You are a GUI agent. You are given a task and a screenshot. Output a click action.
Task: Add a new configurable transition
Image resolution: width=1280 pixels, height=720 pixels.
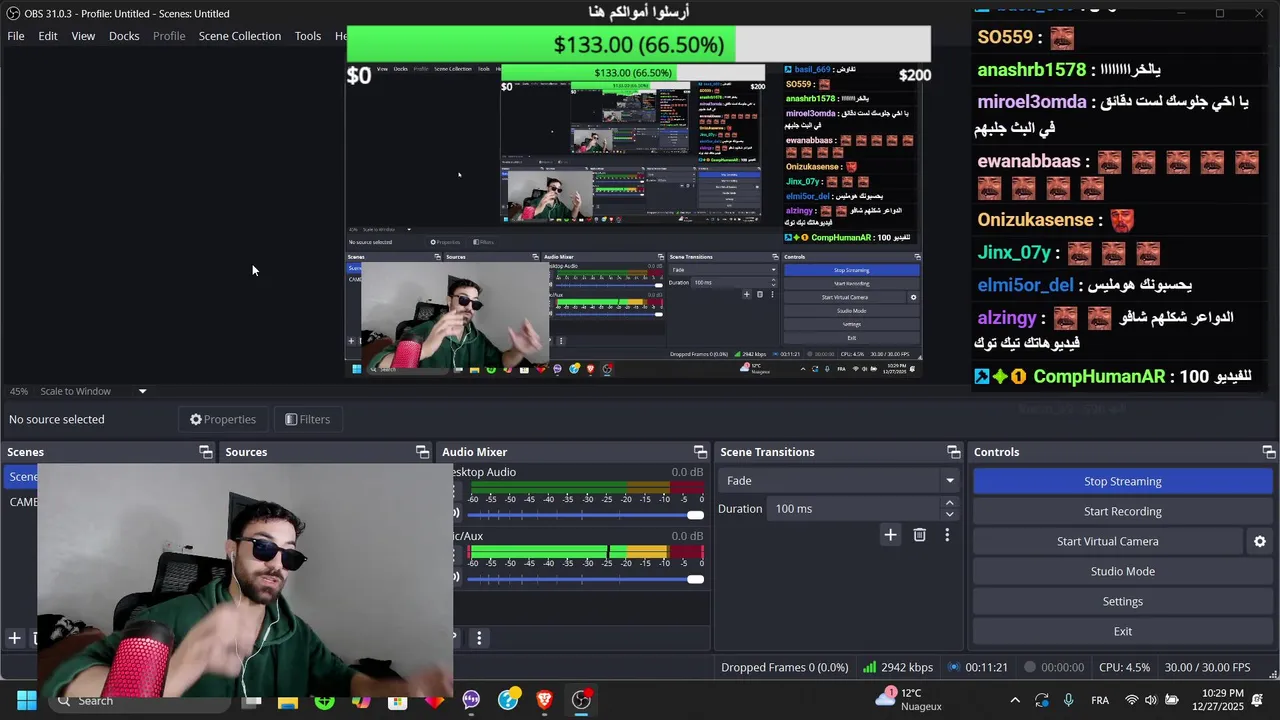890,535
